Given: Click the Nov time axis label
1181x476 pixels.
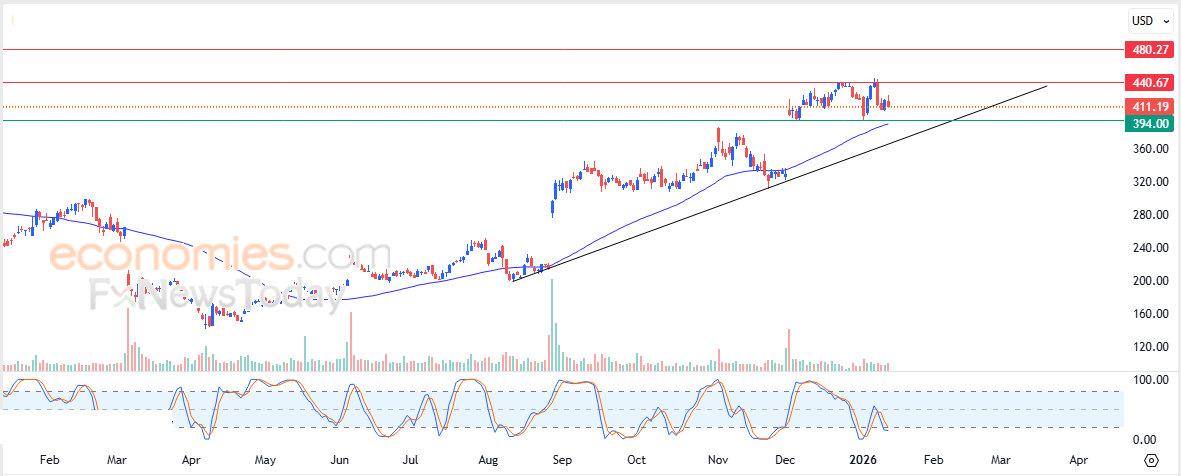Looking at the screenshot, I should click(x=718, y=459).
